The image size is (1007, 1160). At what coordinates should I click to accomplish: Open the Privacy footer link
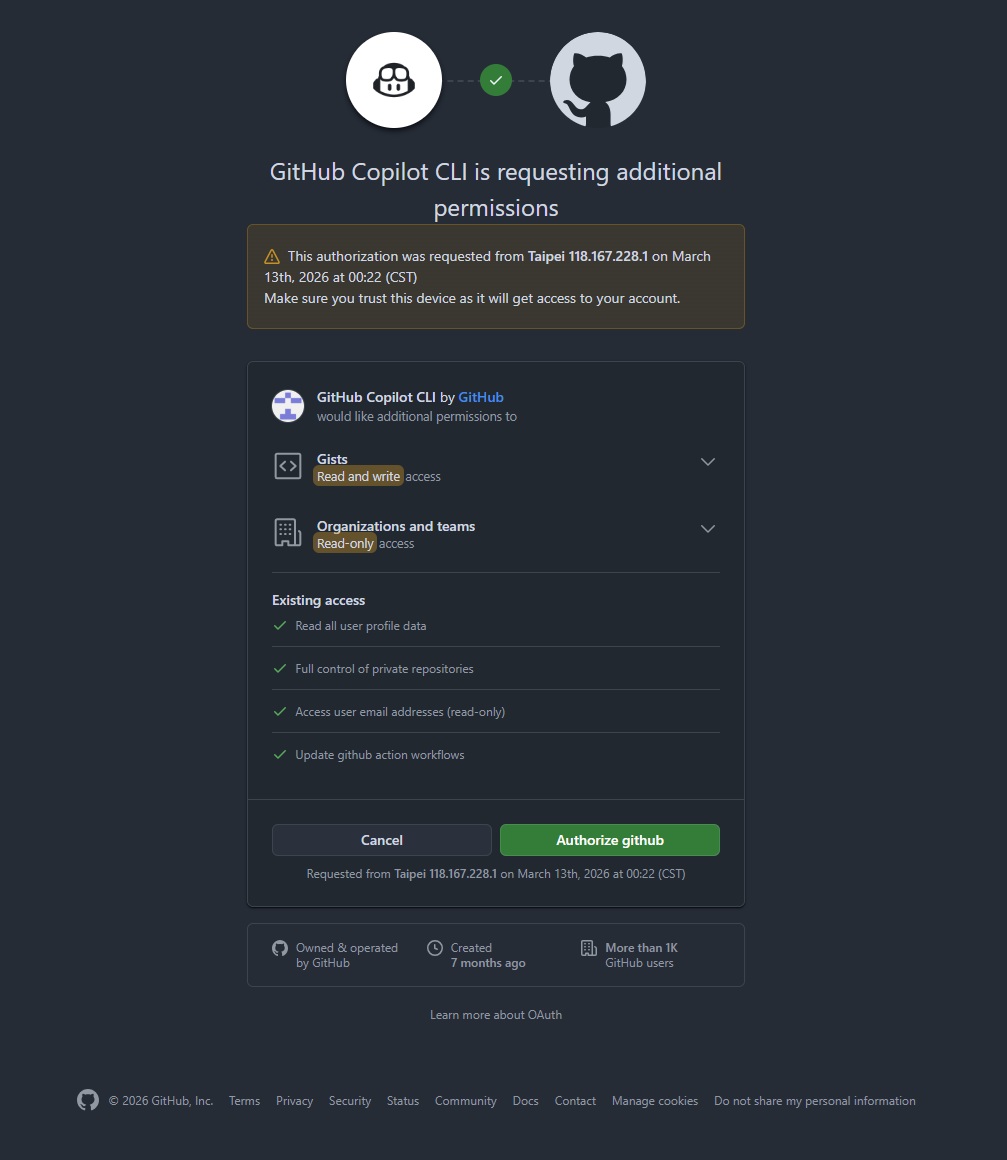coord(295,1101)
